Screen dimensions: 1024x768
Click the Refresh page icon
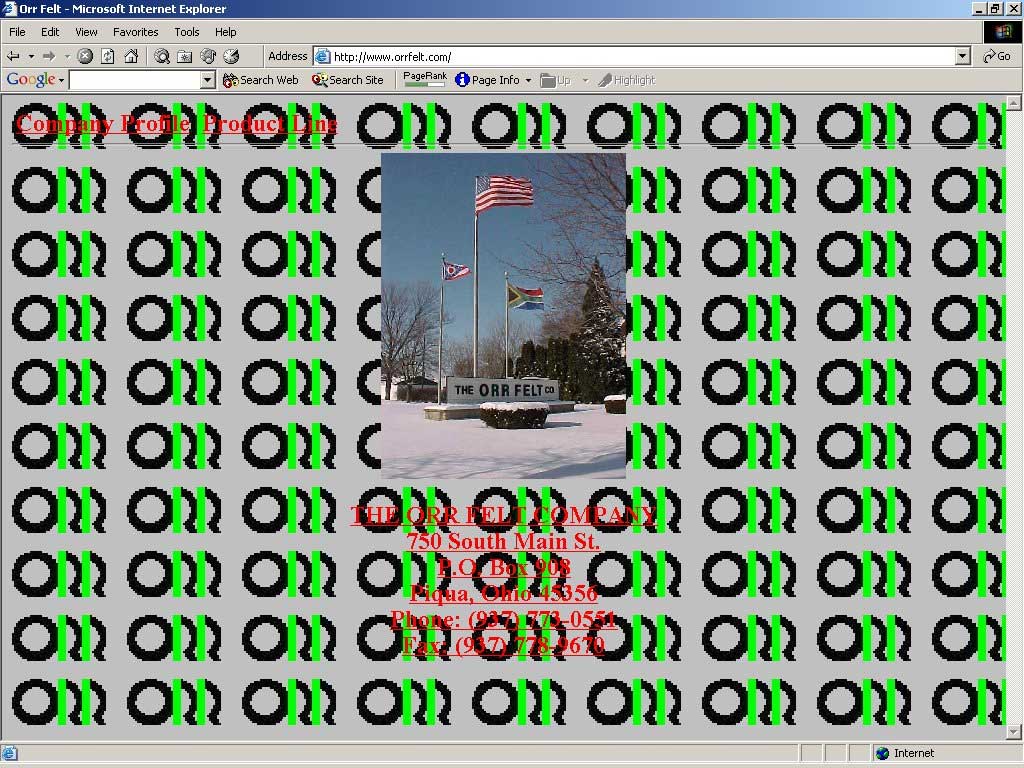click(x=108, y=57)
